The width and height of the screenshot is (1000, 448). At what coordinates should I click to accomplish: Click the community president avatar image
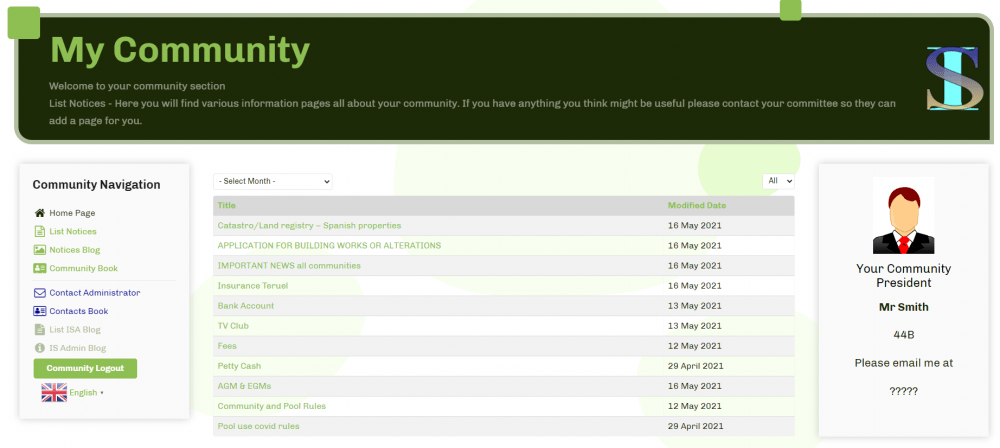pos(903,216)
